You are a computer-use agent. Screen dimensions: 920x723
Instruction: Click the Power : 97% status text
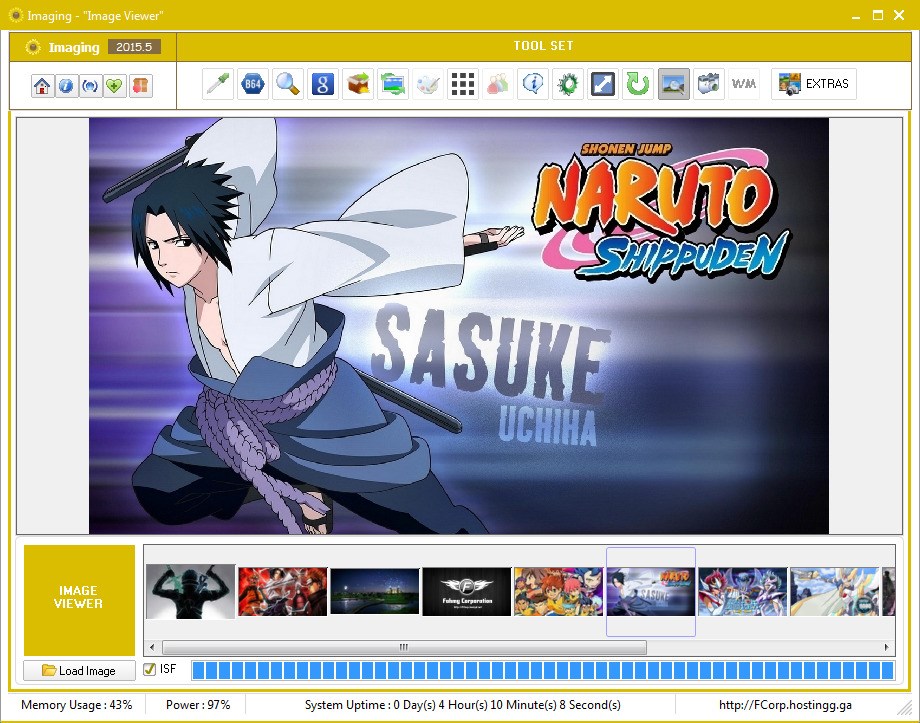198,705
